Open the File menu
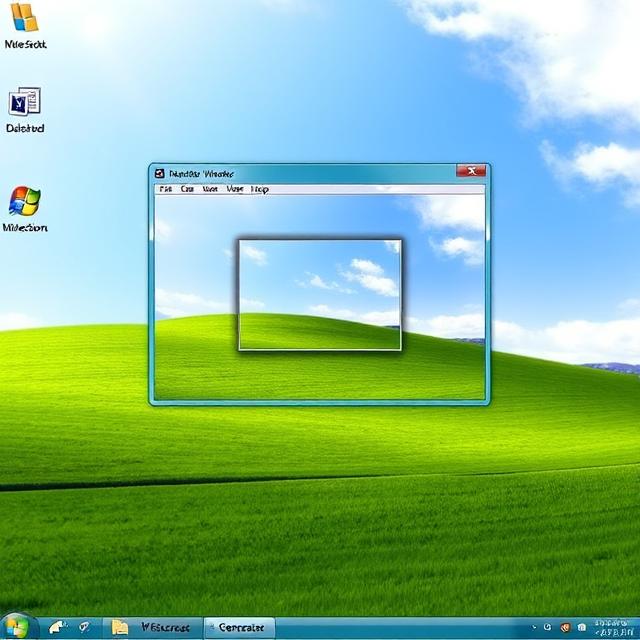 (x=165, y=189)
